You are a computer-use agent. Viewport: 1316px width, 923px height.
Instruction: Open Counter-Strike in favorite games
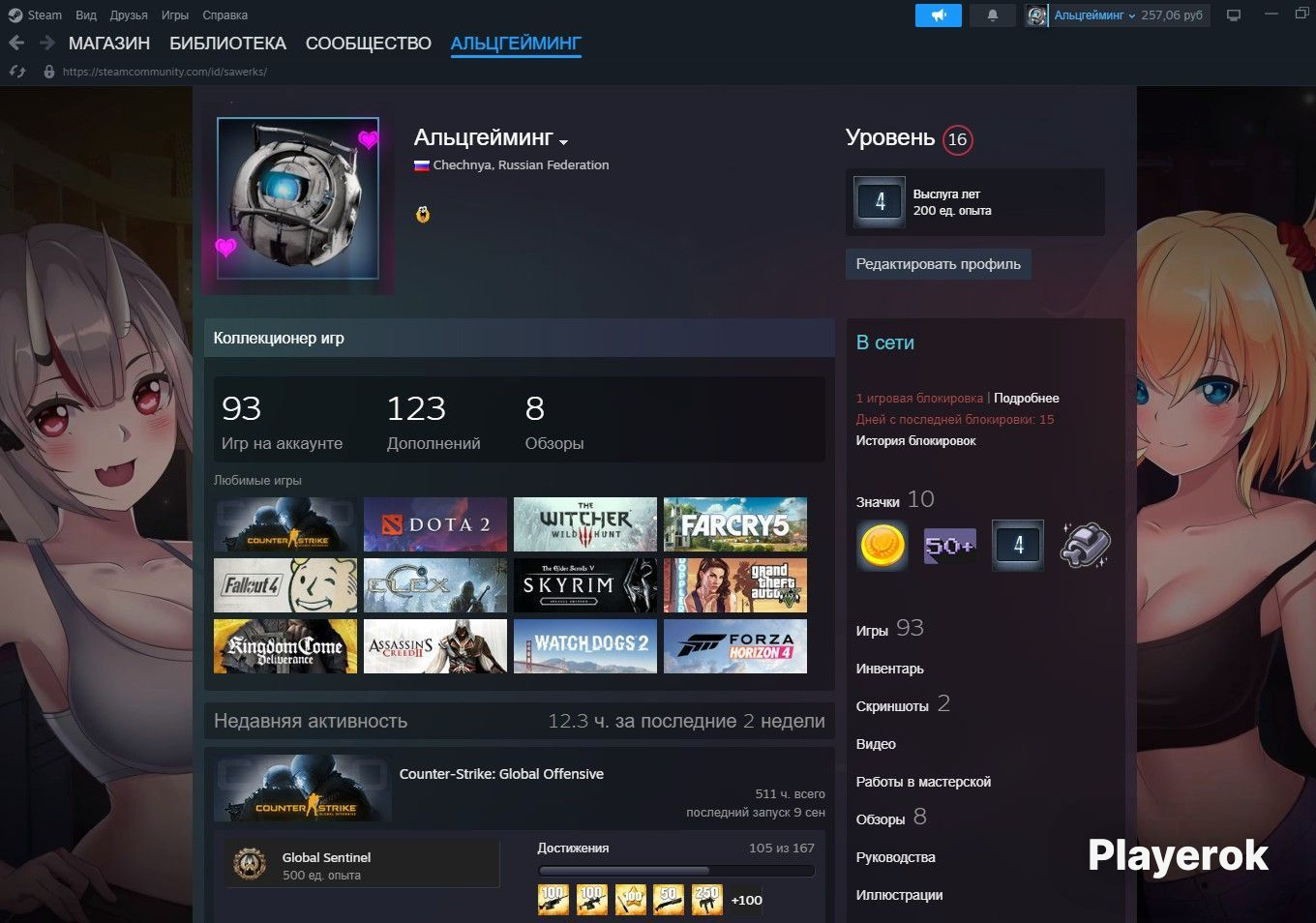[285, 524]
